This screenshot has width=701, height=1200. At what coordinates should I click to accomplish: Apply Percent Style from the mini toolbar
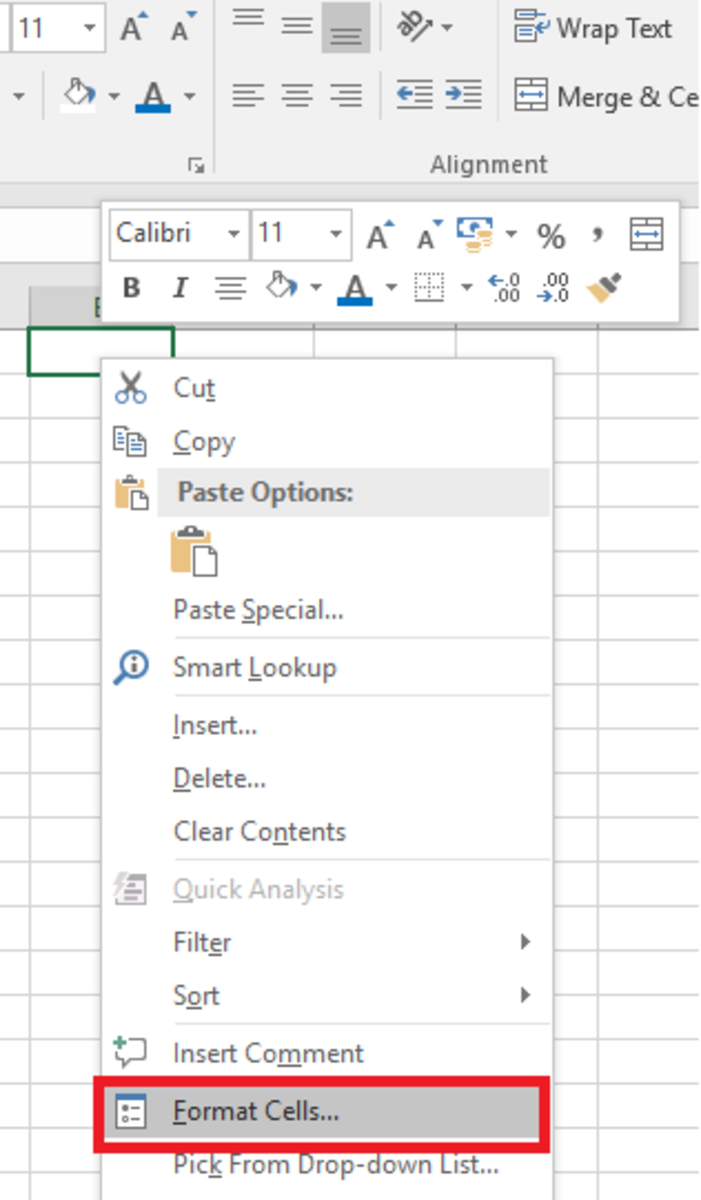coord(553,235)
